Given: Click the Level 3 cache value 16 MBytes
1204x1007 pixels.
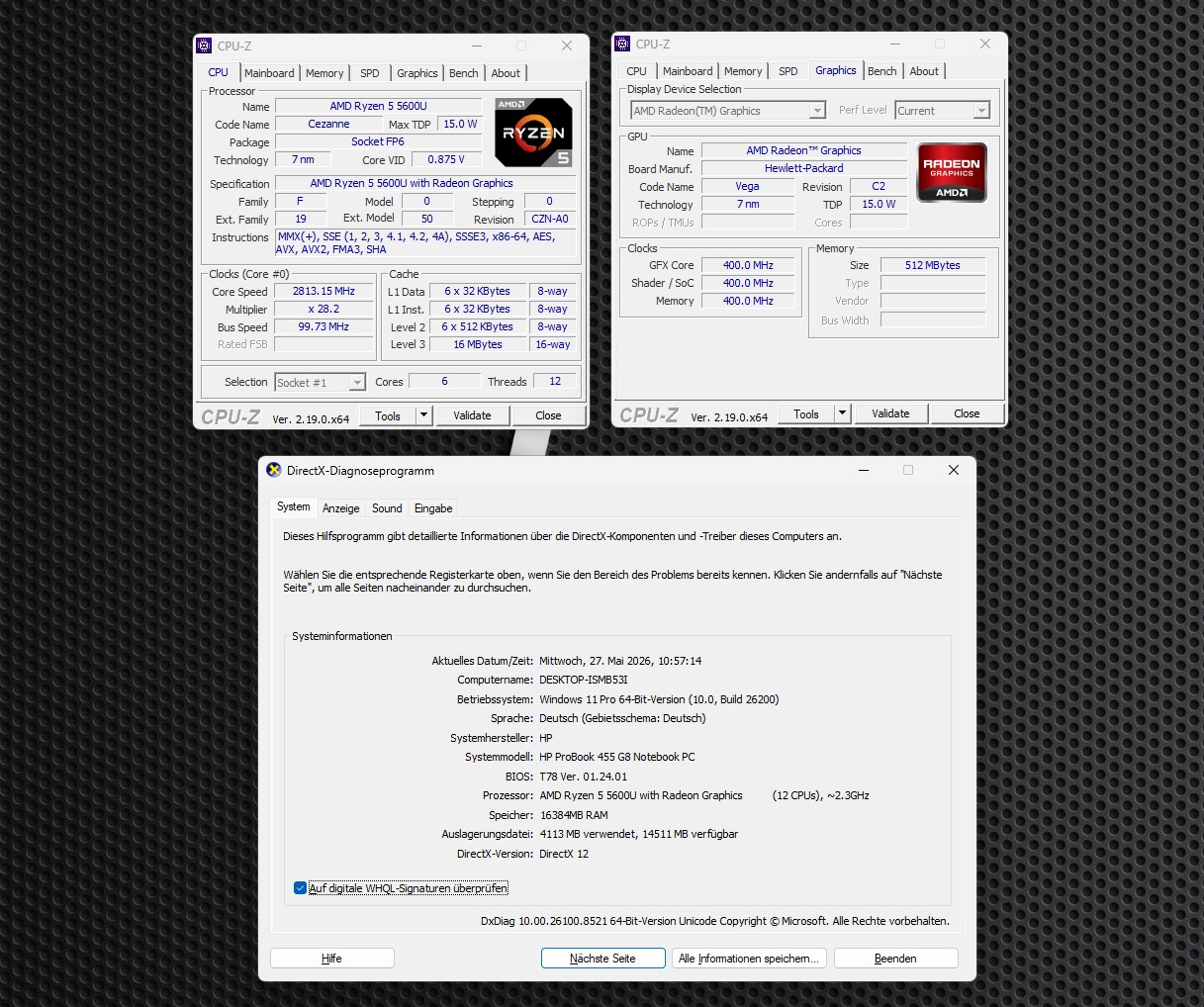Looking at the screenshot, I should click(x=478, y=344).
